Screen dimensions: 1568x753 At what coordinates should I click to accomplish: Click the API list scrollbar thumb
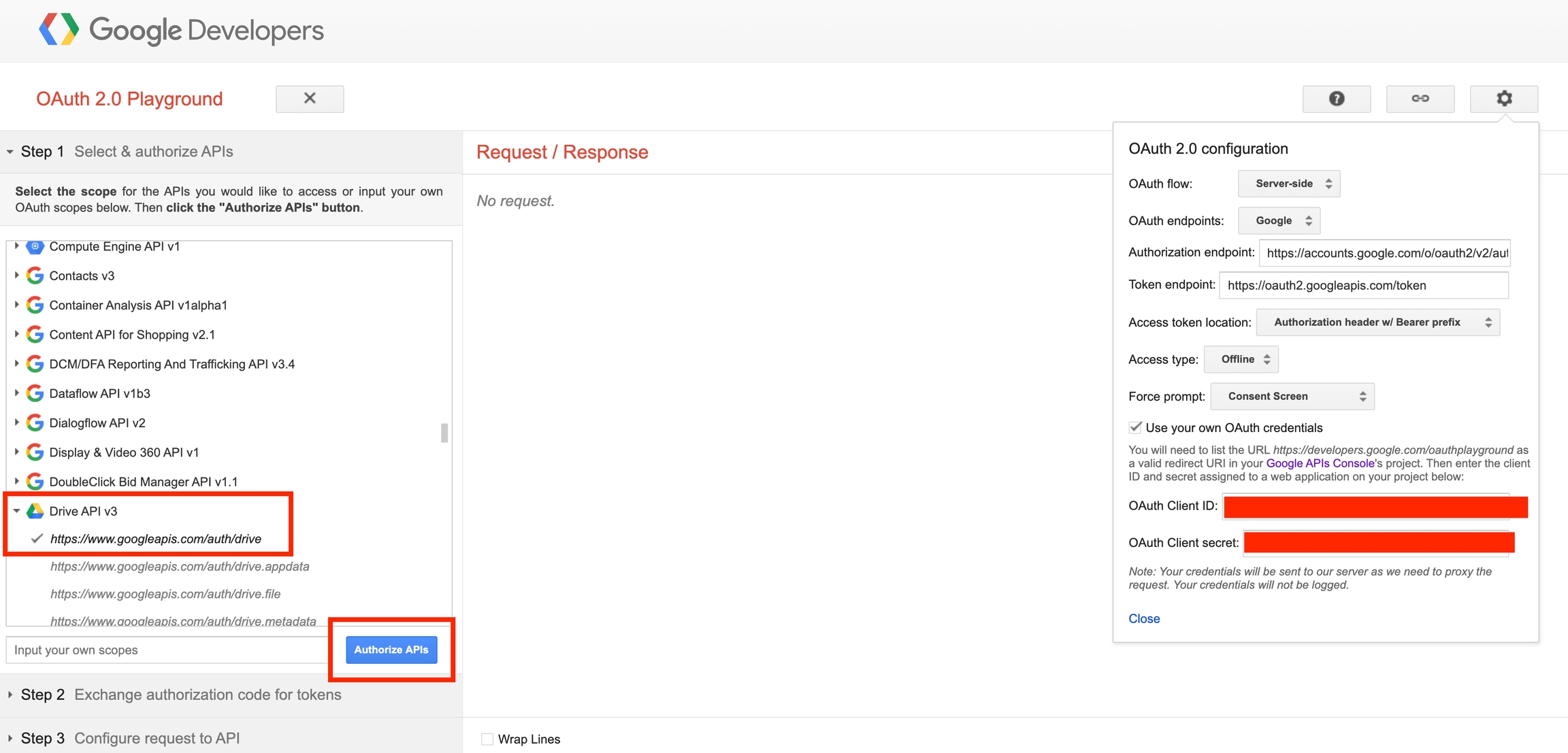point(444,433)
